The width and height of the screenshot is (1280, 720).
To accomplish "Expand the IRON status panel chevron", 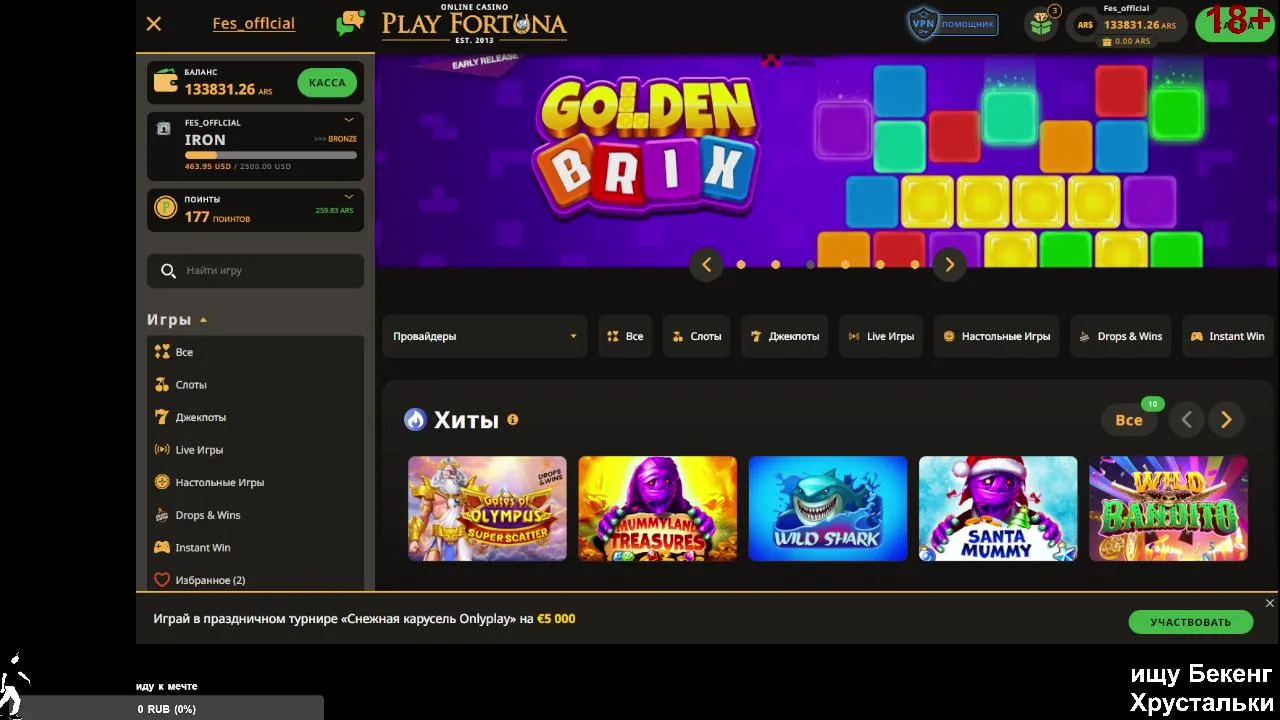I will 349,120.
